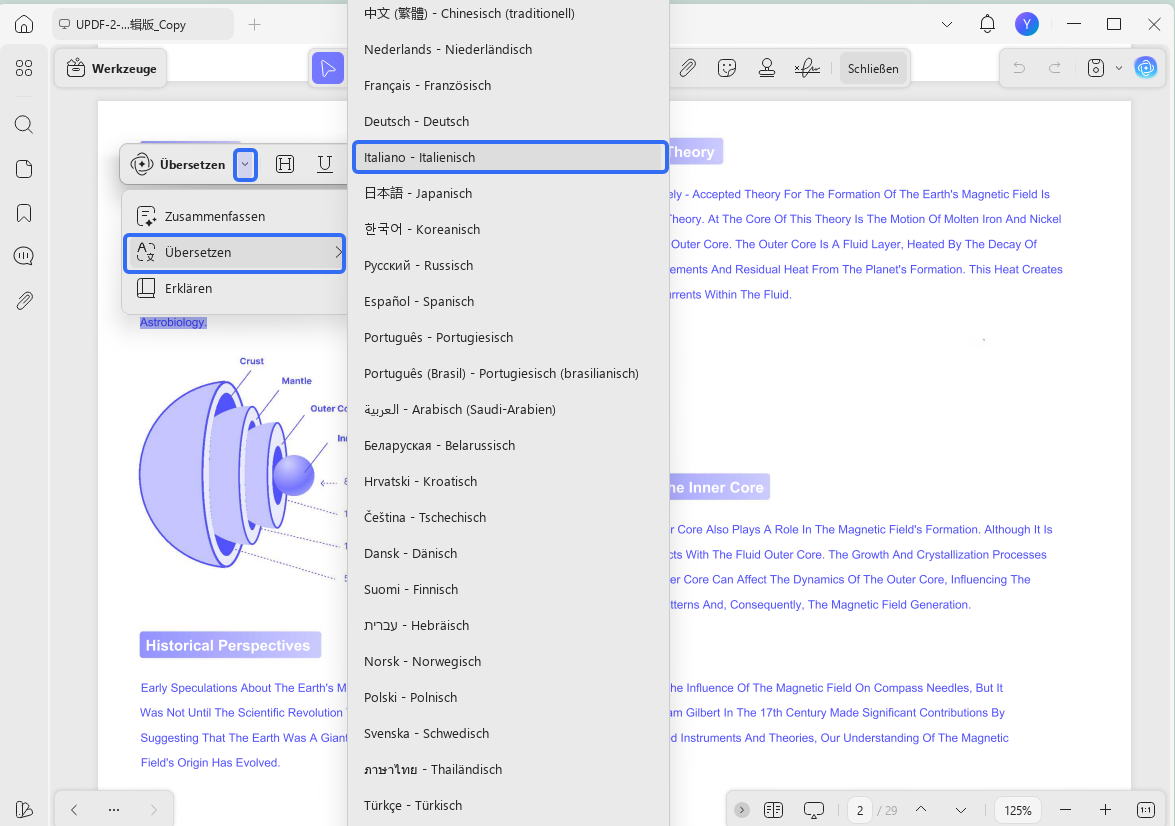Go to previous view with left arrow
Viewport: 1175px width, 826px height.
coord(74,810)
